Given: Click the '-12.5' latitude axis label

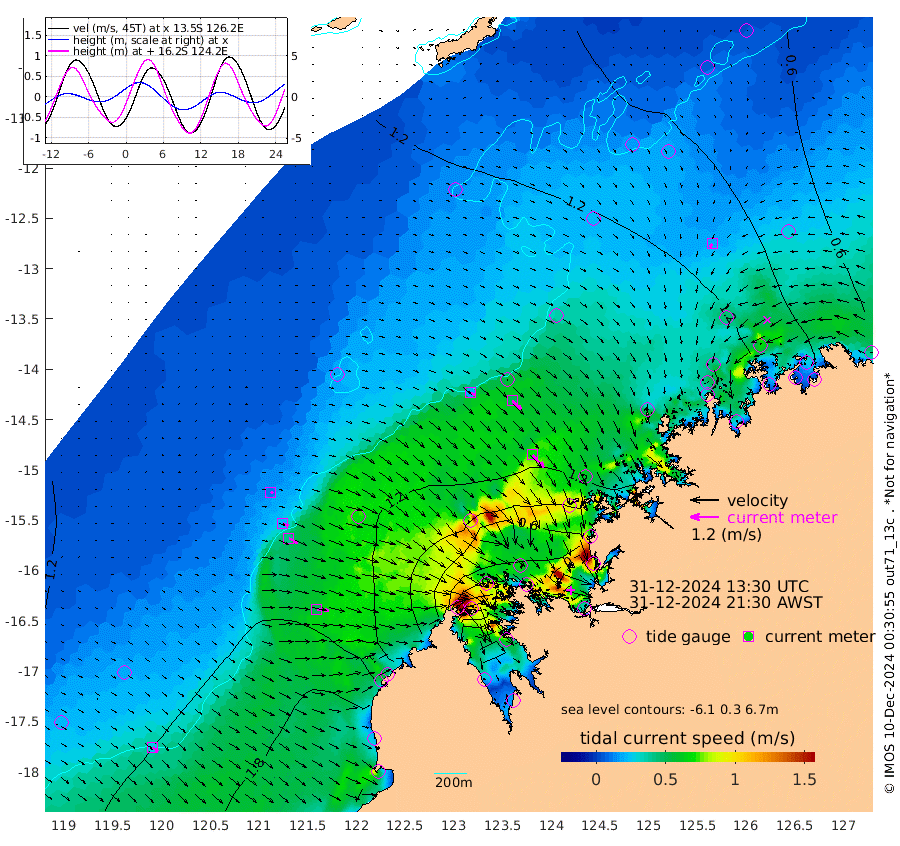Looking at the screenshot, I should tap(22, 219).
